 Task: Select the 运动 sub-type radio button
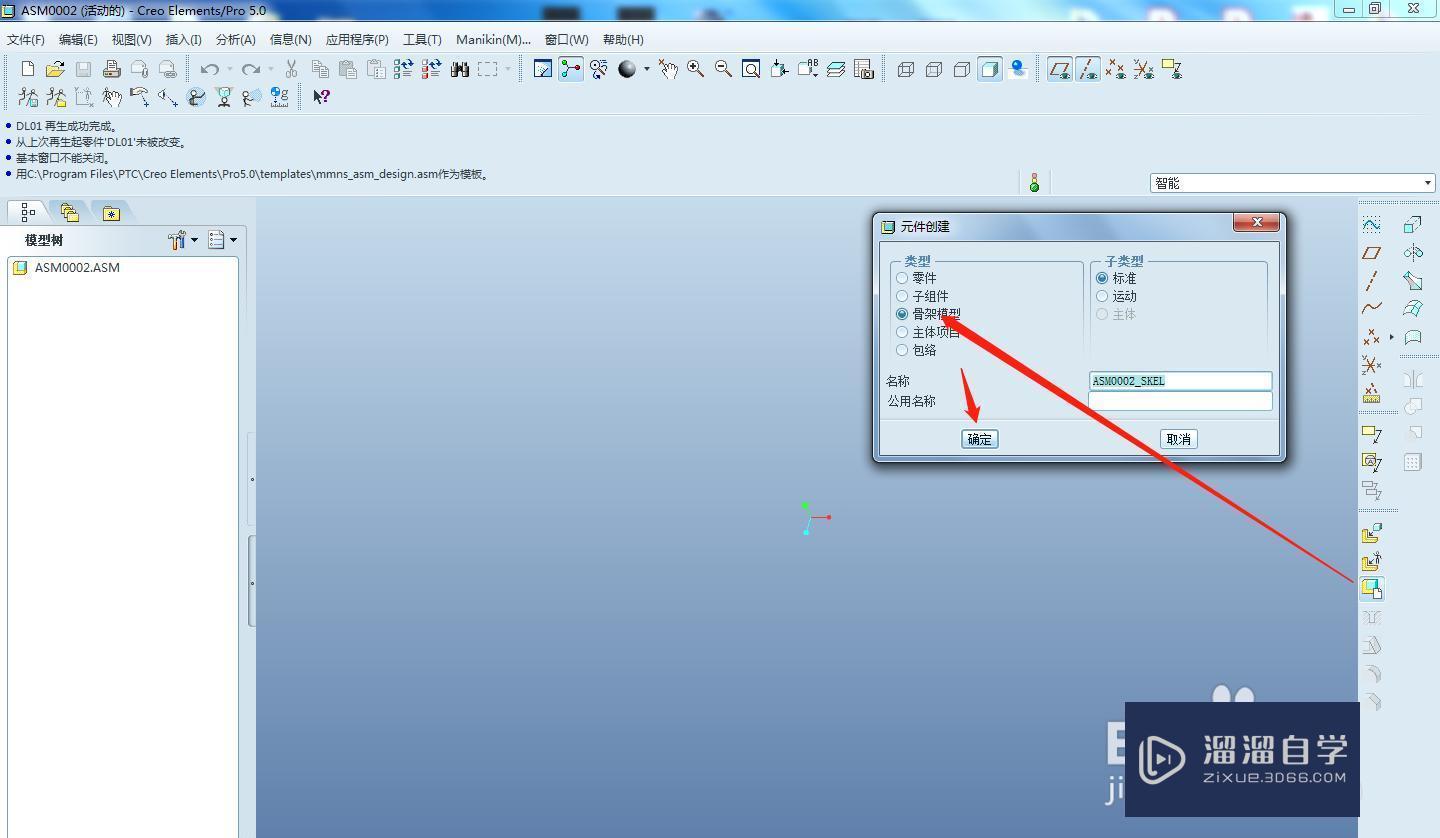click(1102, 296)
